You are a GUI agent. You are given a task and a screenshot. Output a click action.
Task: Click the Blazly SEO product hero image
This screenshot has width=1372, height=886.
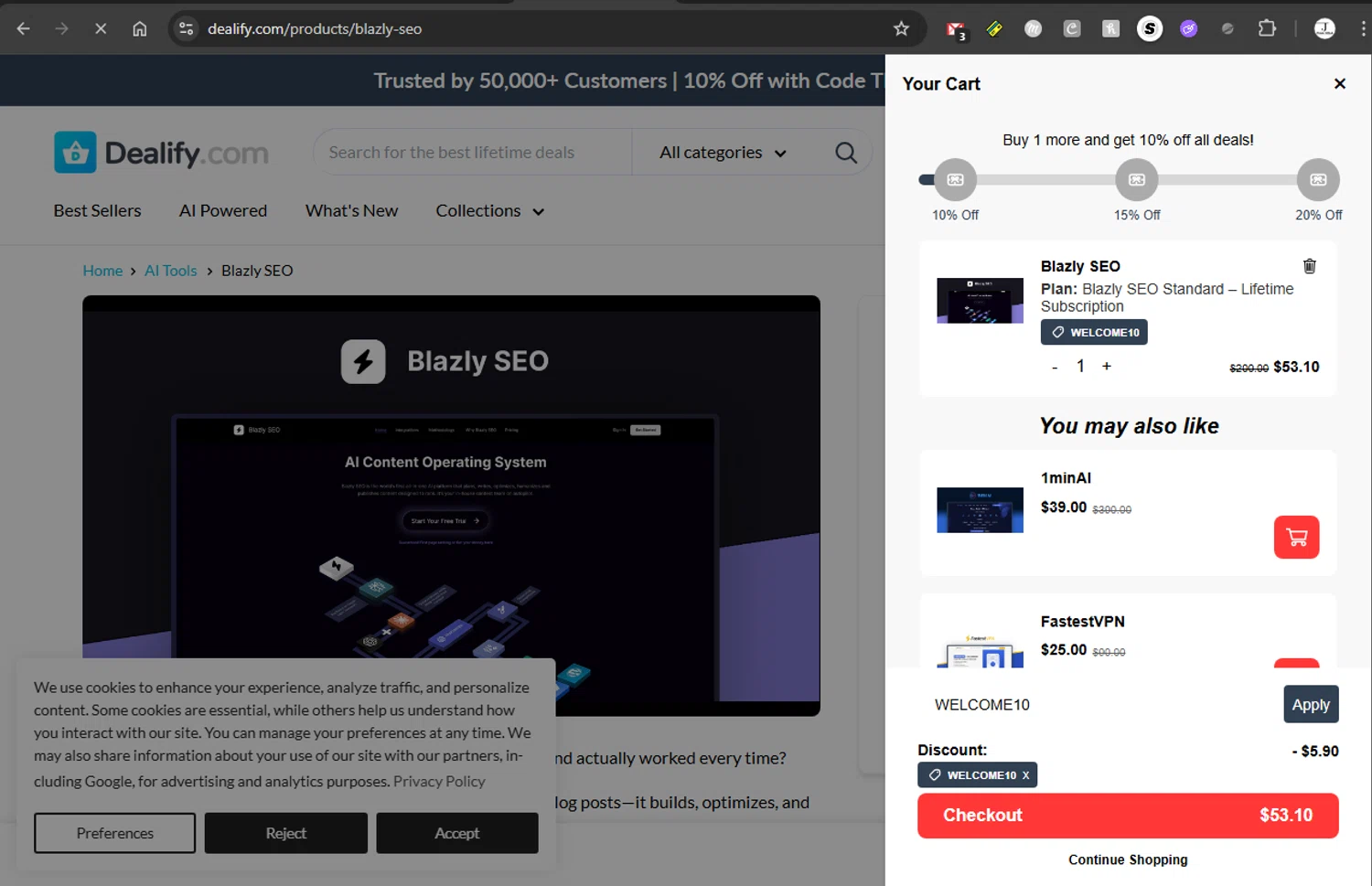[451, 506]
